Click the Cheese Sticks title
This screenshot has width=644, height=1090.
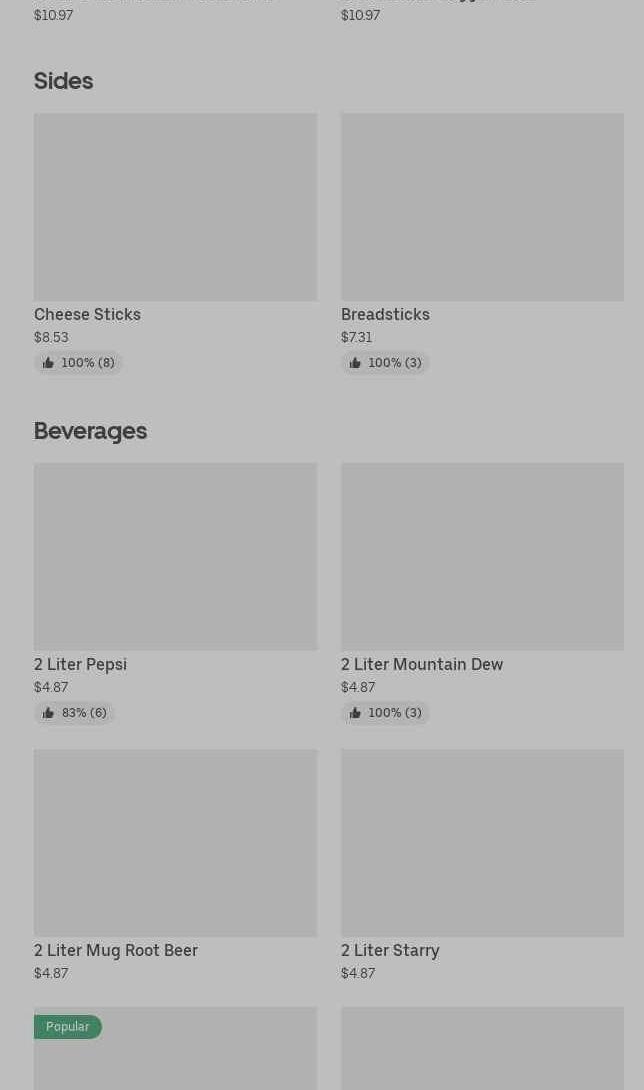(87, 314)
